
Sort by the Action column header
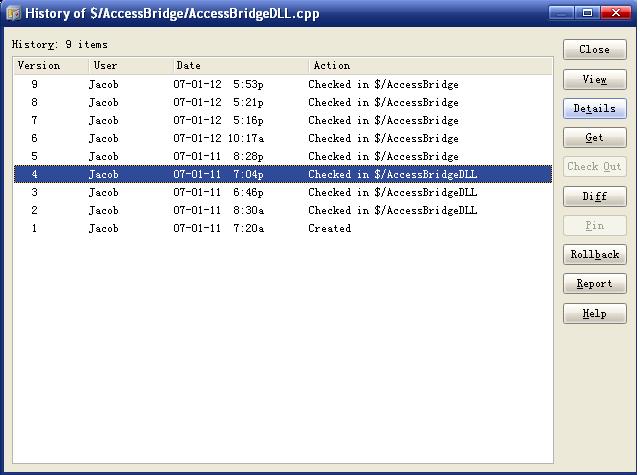tap(430, 66)
